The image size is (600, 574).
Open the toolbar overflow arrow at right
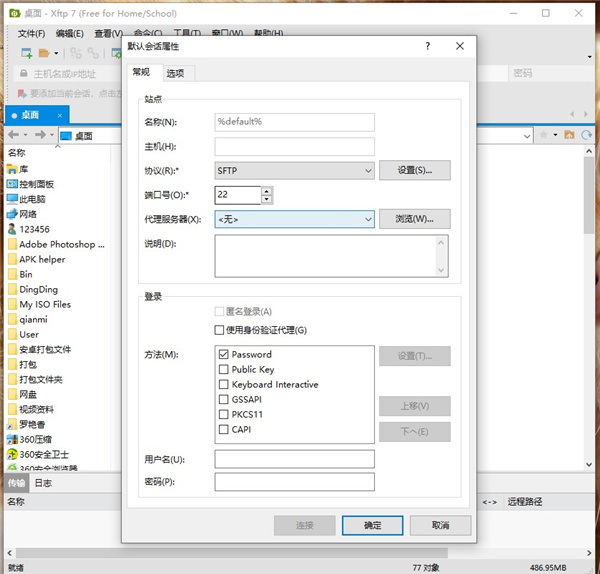[590, 57]
